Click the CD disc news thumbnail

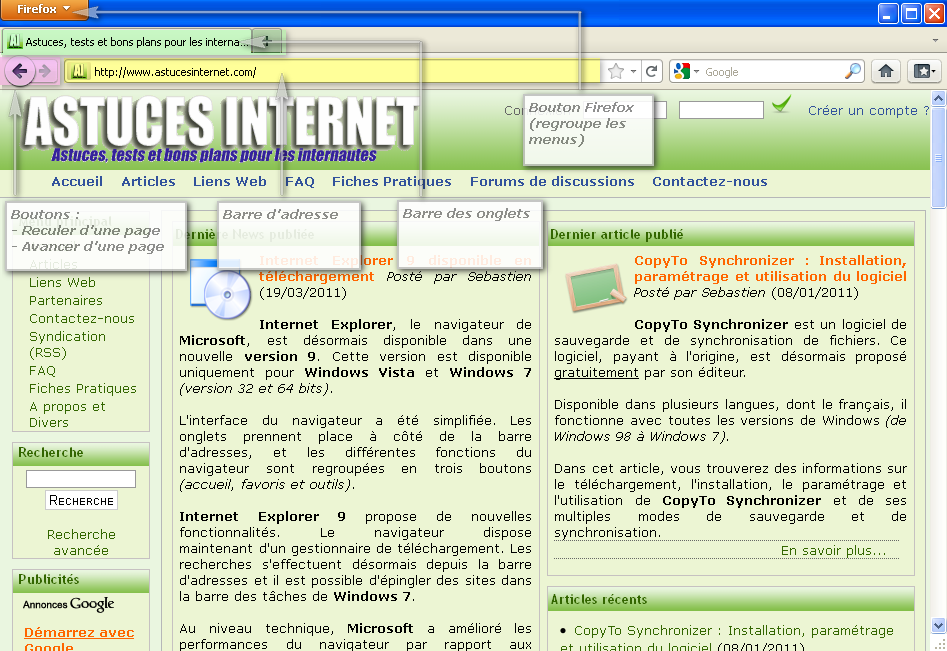pyautogui.click(x=220, y=289)
